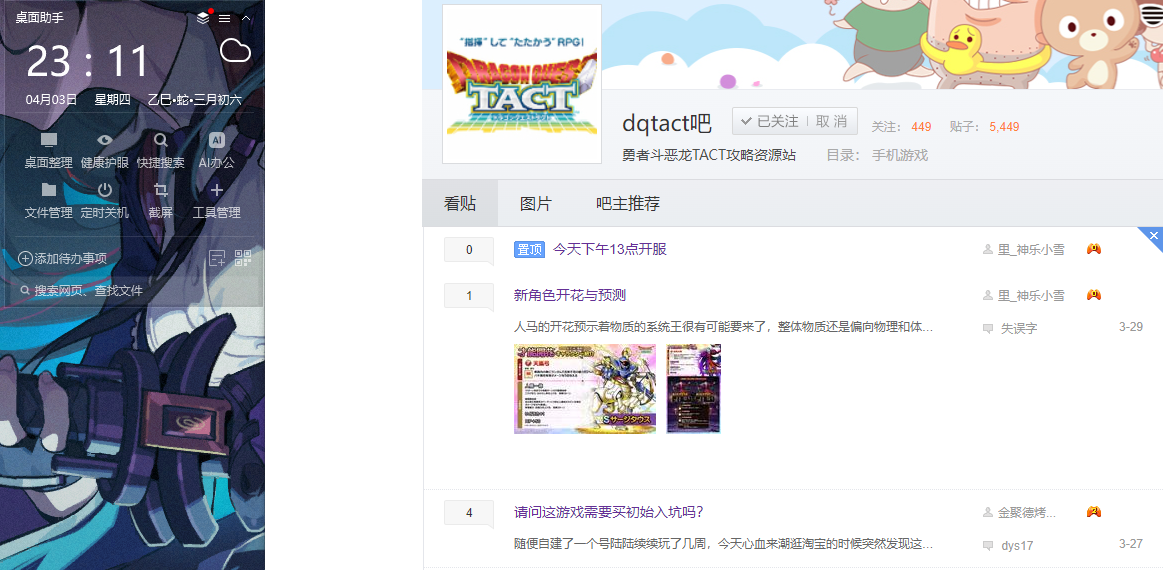
Task: Open the hamburger menu in desktop assistant
Action: (x=225, y=18)
